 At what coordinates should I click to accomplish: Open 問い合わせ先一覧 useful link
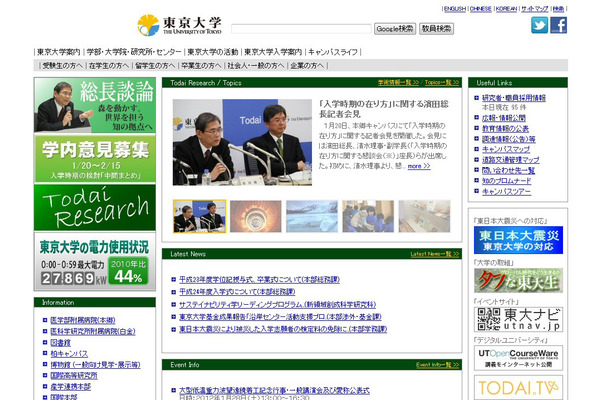(x=508, y=170)
